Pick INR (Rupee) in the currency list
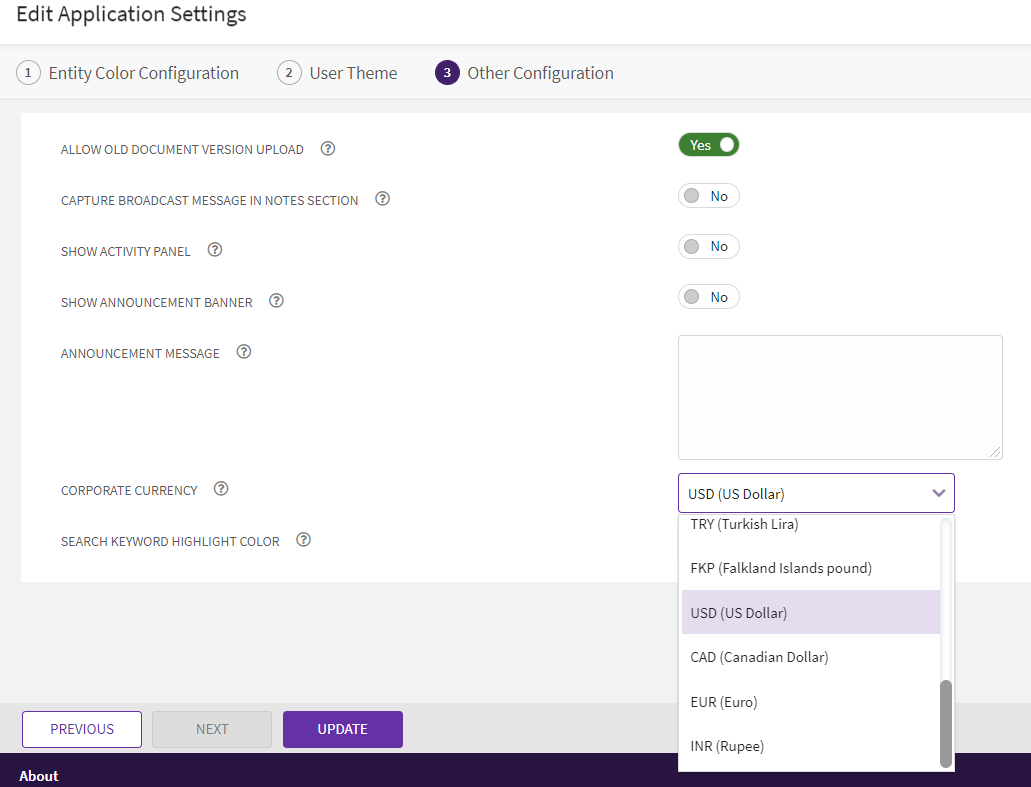 pos(727,746)
